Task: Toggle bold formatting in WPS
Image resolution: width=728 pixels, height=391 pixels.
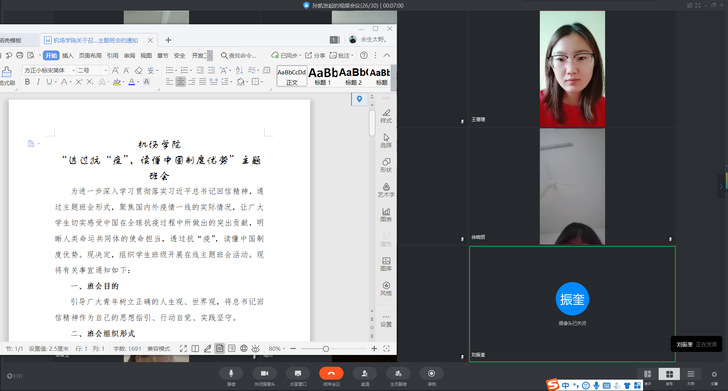Action: pyautogui.click(x=27, y=82)
